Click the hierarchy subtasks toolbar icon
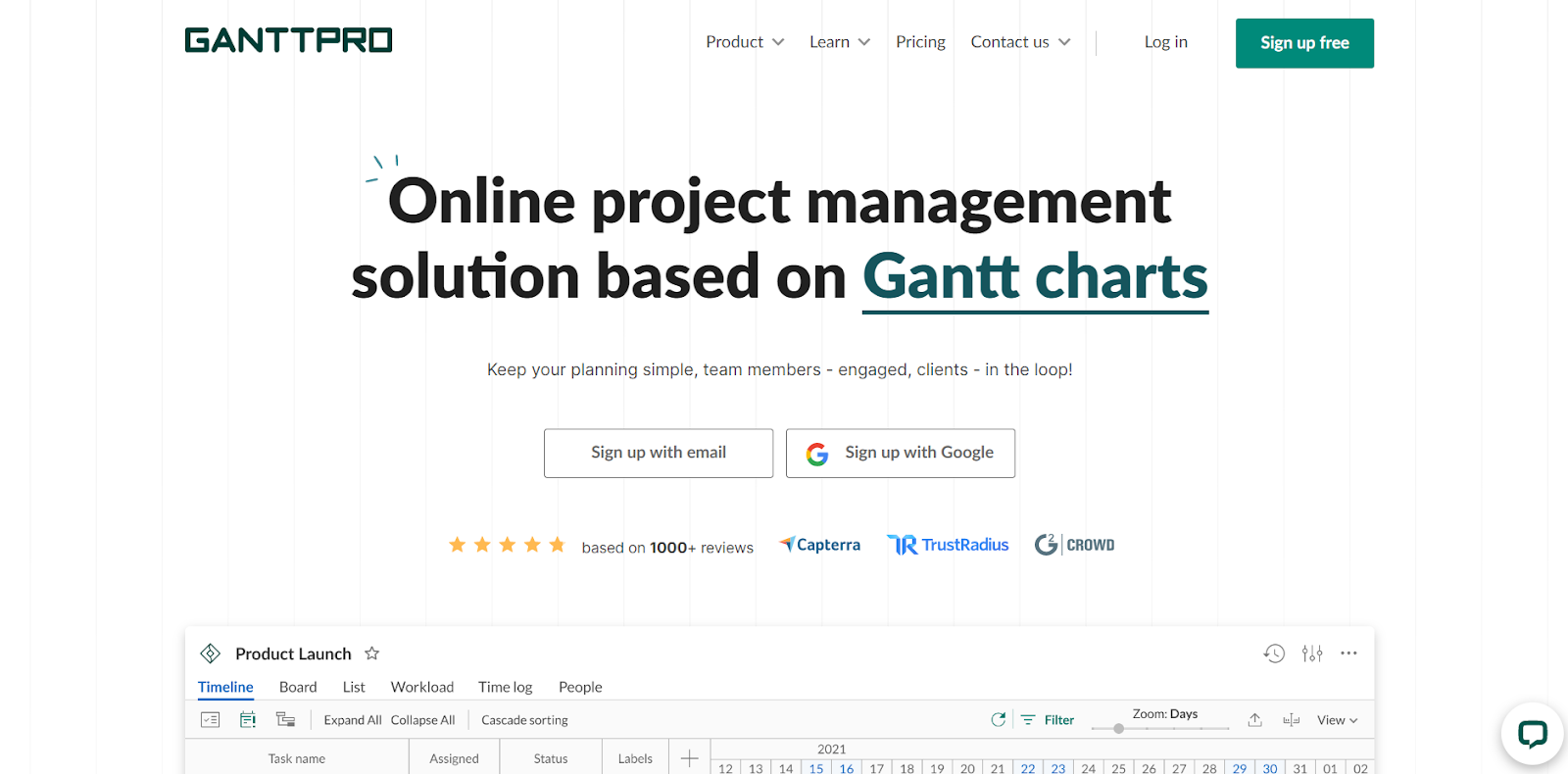The height and width of the screenshot is (774, 1568). point(285,720)
